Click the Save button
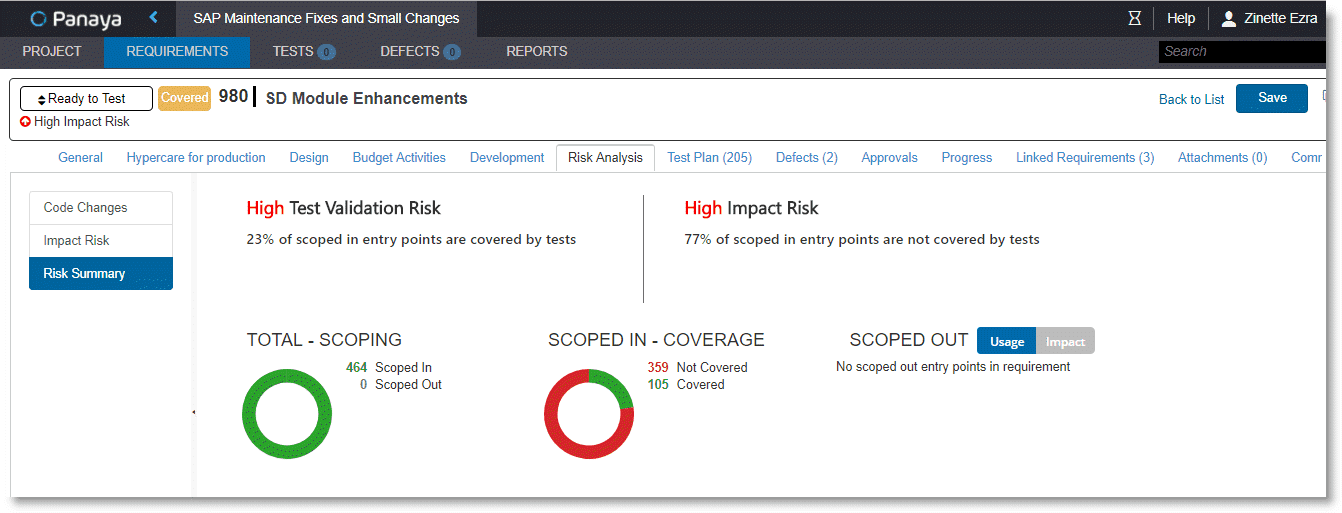 pos(1272,98)
